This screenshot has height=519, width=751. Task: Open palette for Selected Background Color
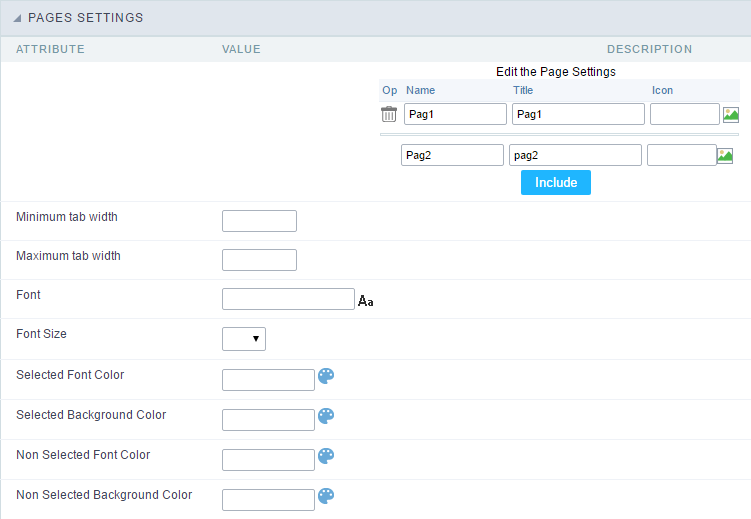pyautogui.click(x=326, y=416)
